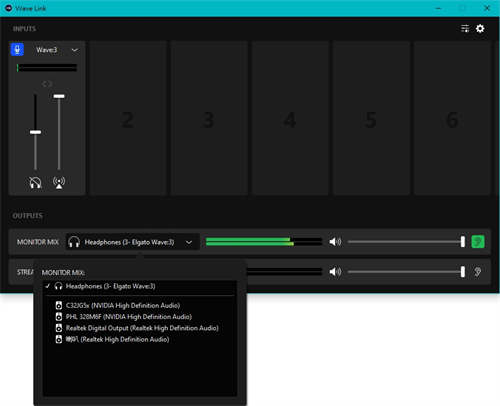Click the speaker icon beside PHL 328M6F entry

[x=59, y=317]
